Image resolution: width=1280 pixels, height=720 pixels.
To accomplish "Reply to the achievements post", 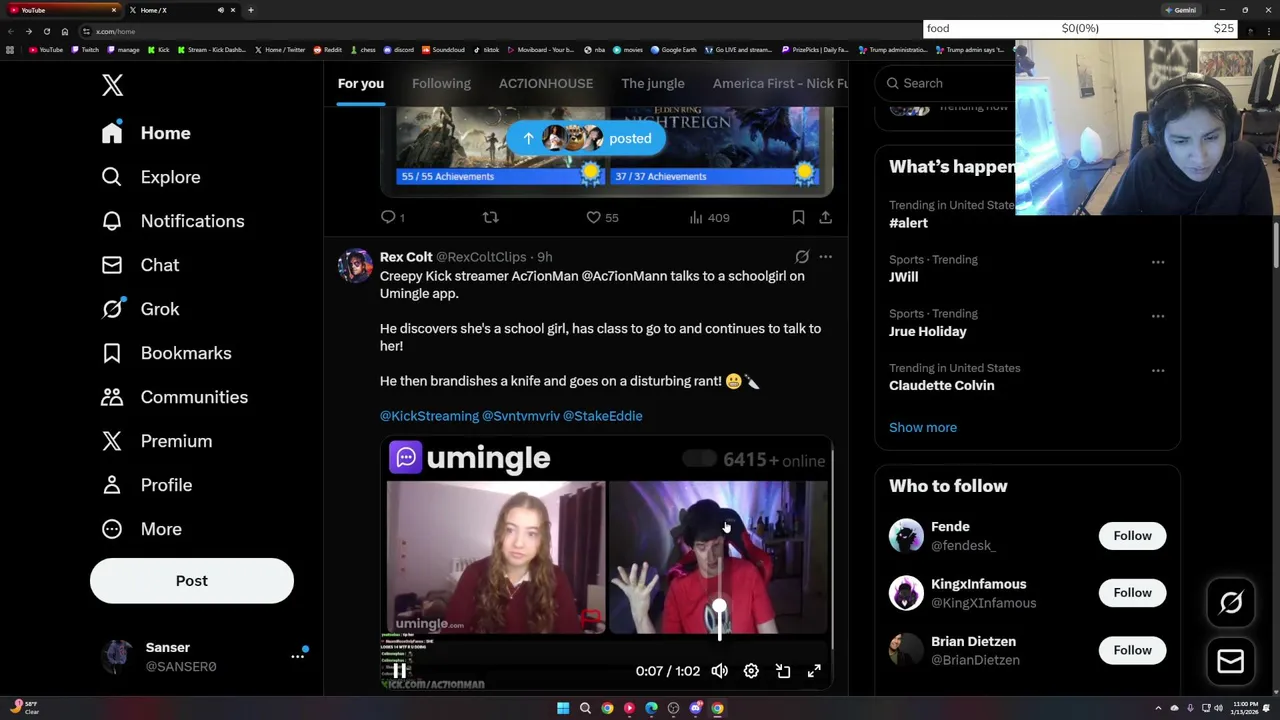I will point(393,217).
